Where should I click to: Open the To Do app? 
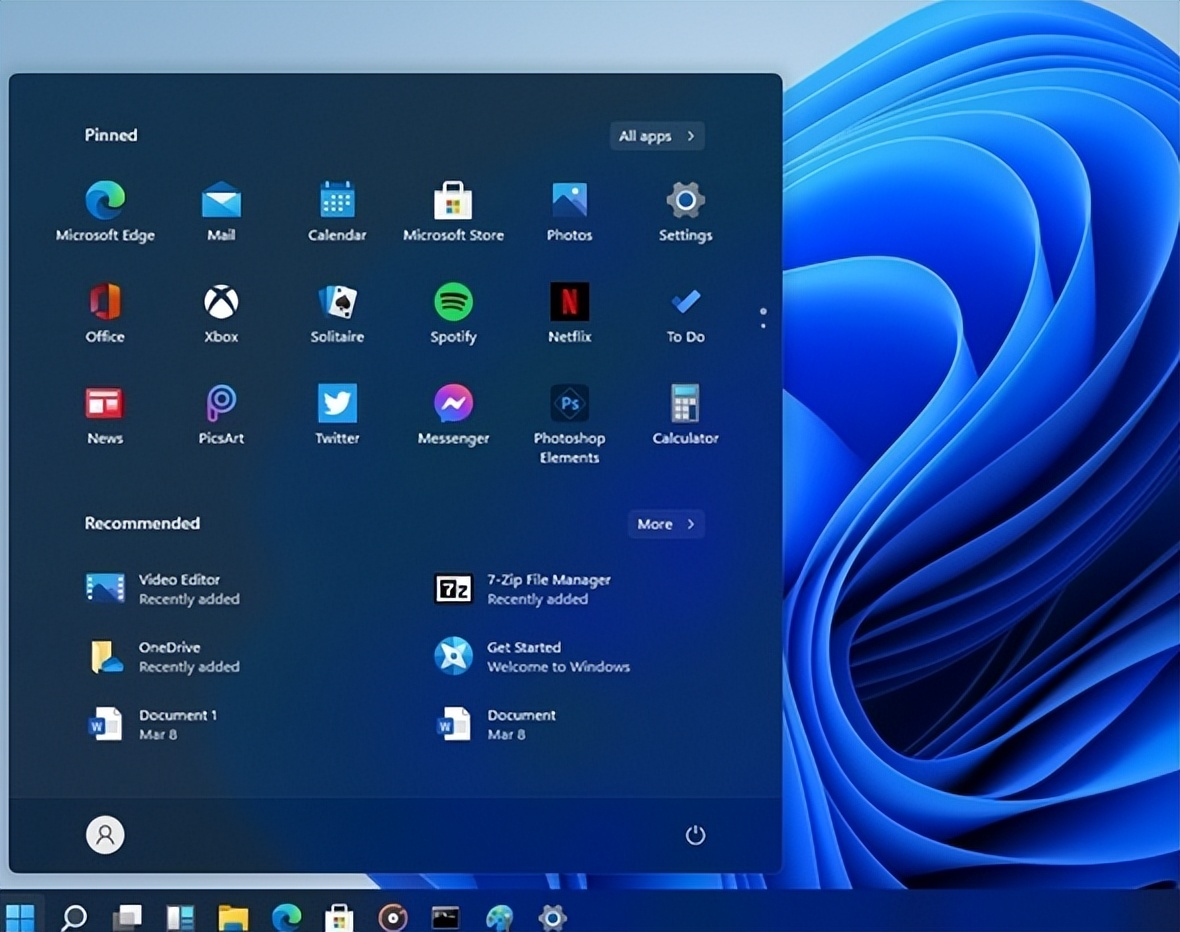685,303
